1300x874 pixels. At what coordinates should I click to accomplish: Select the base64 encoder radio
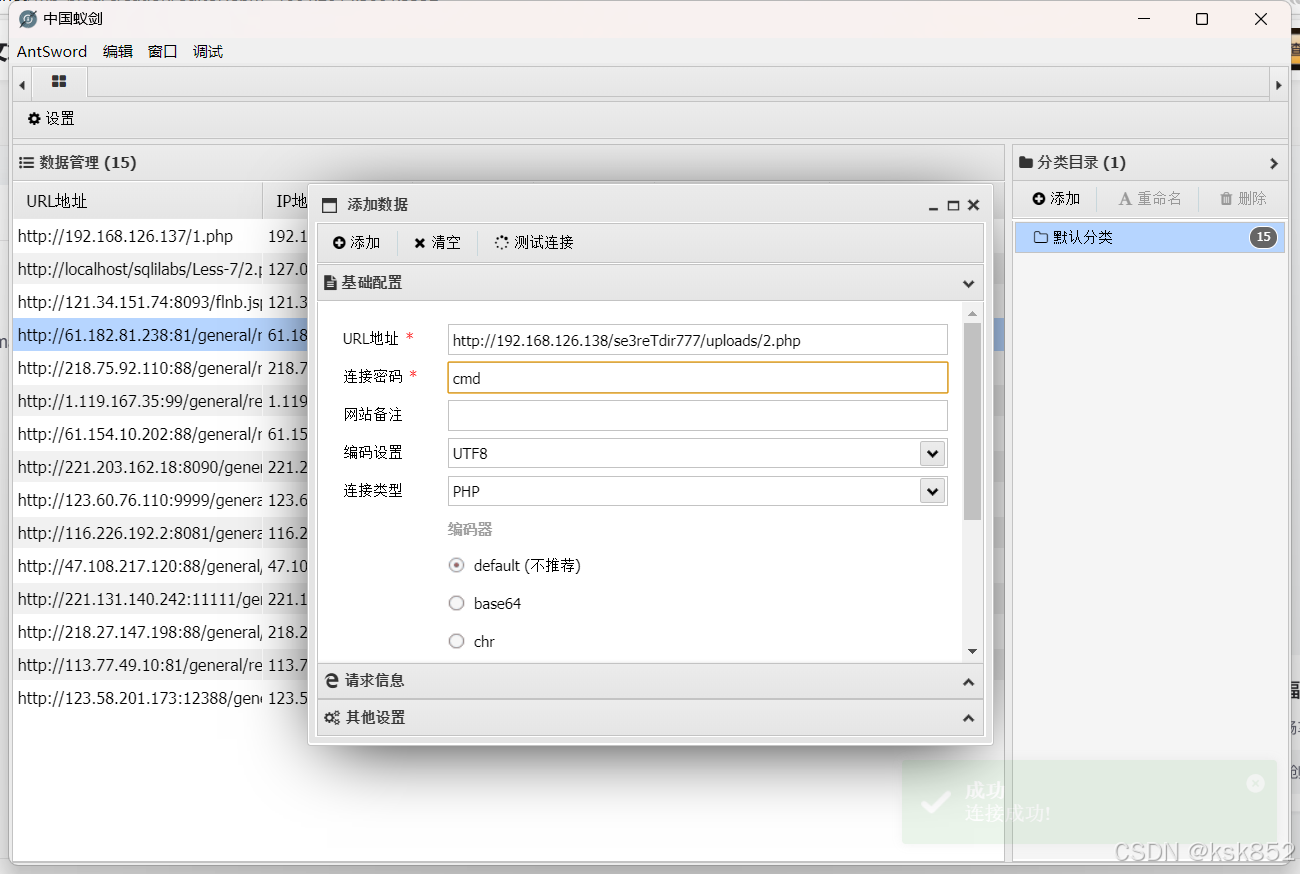pos(457,603)
